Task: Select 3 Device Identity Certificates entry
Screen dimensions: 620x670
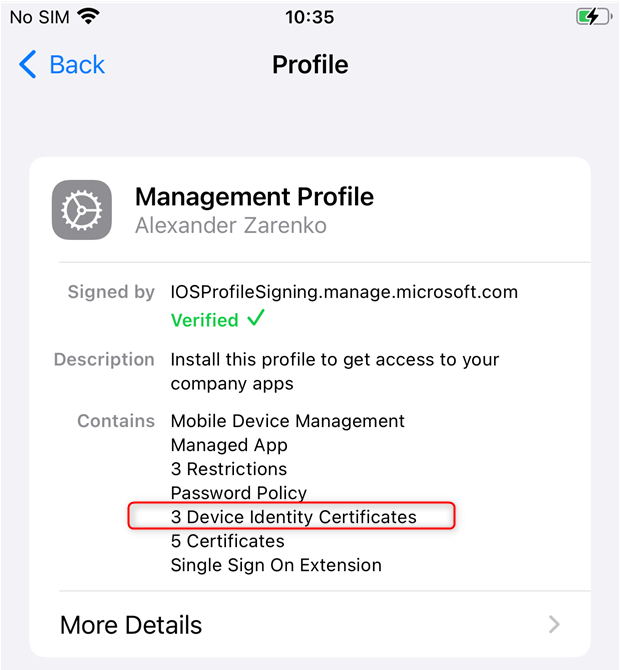Action: point(294,517)
